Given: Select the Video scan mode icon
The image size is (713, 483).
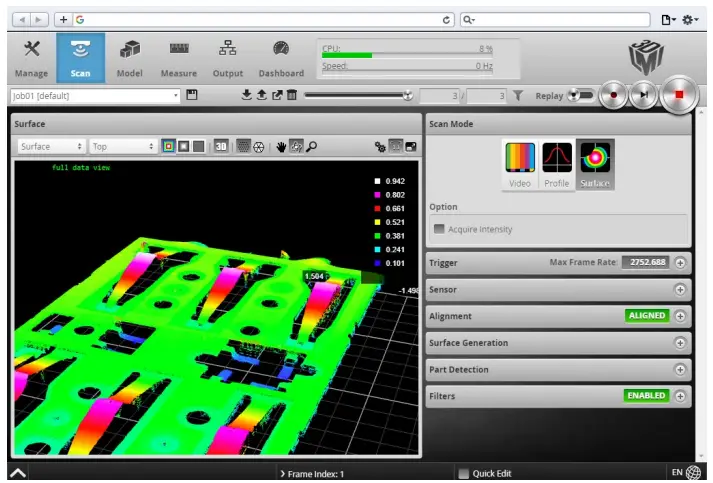Looking at the screenshot, I should point(520,163).
